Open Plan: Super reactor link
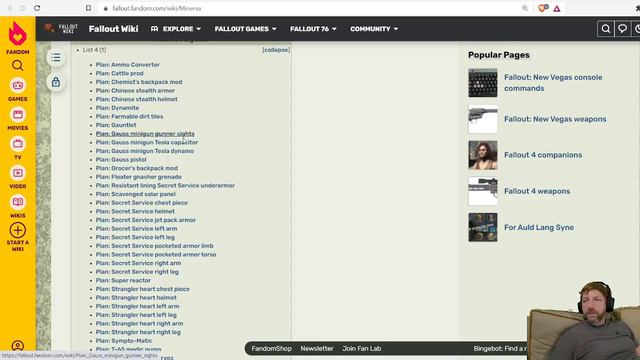This screenshot has width=640, height=360. pyautogui.click(x=123, y=280)
